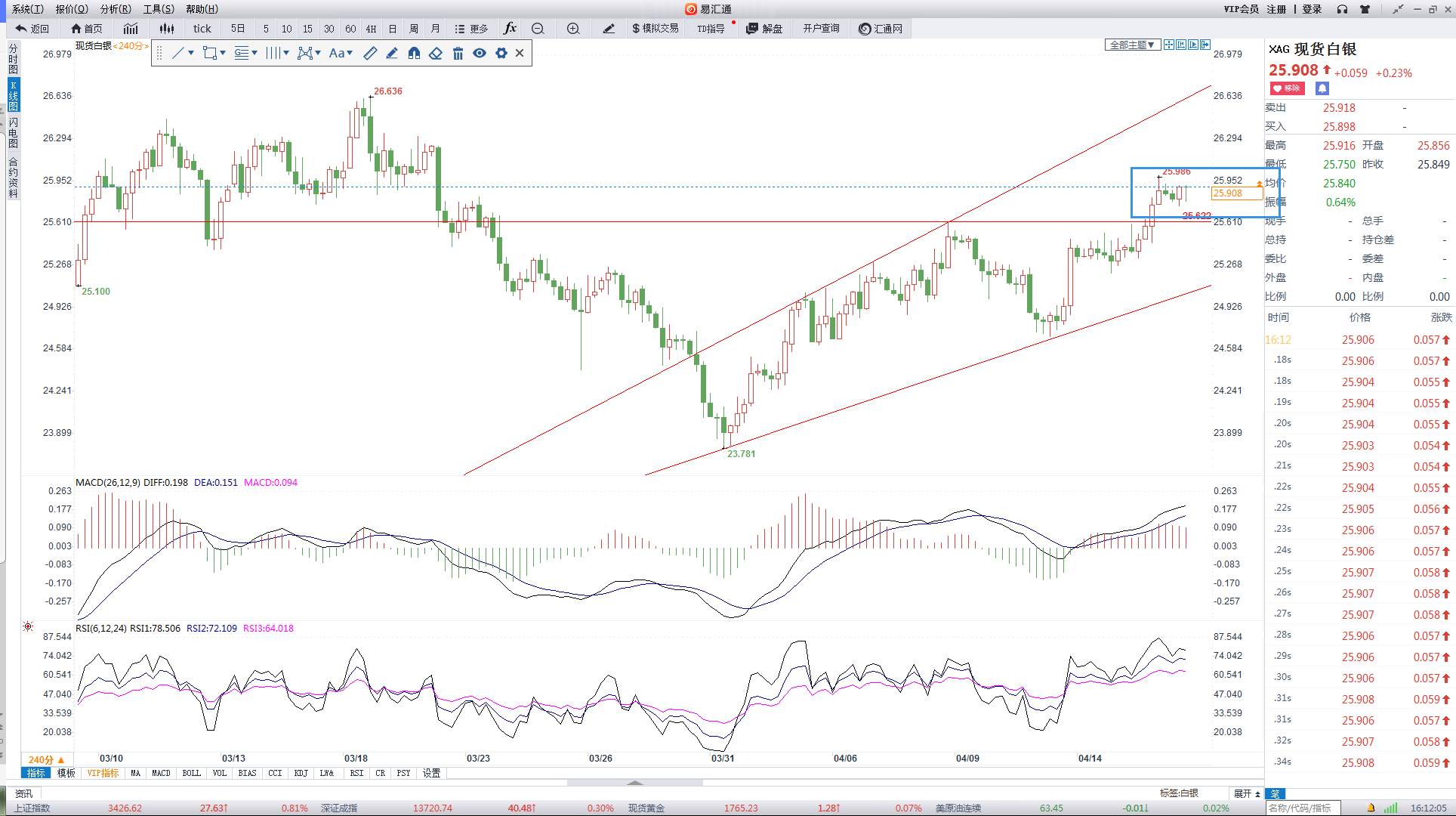Open drawing settings gear
Image resolution: width=1456 pixels, height=816 pixels.
[501, 53]
